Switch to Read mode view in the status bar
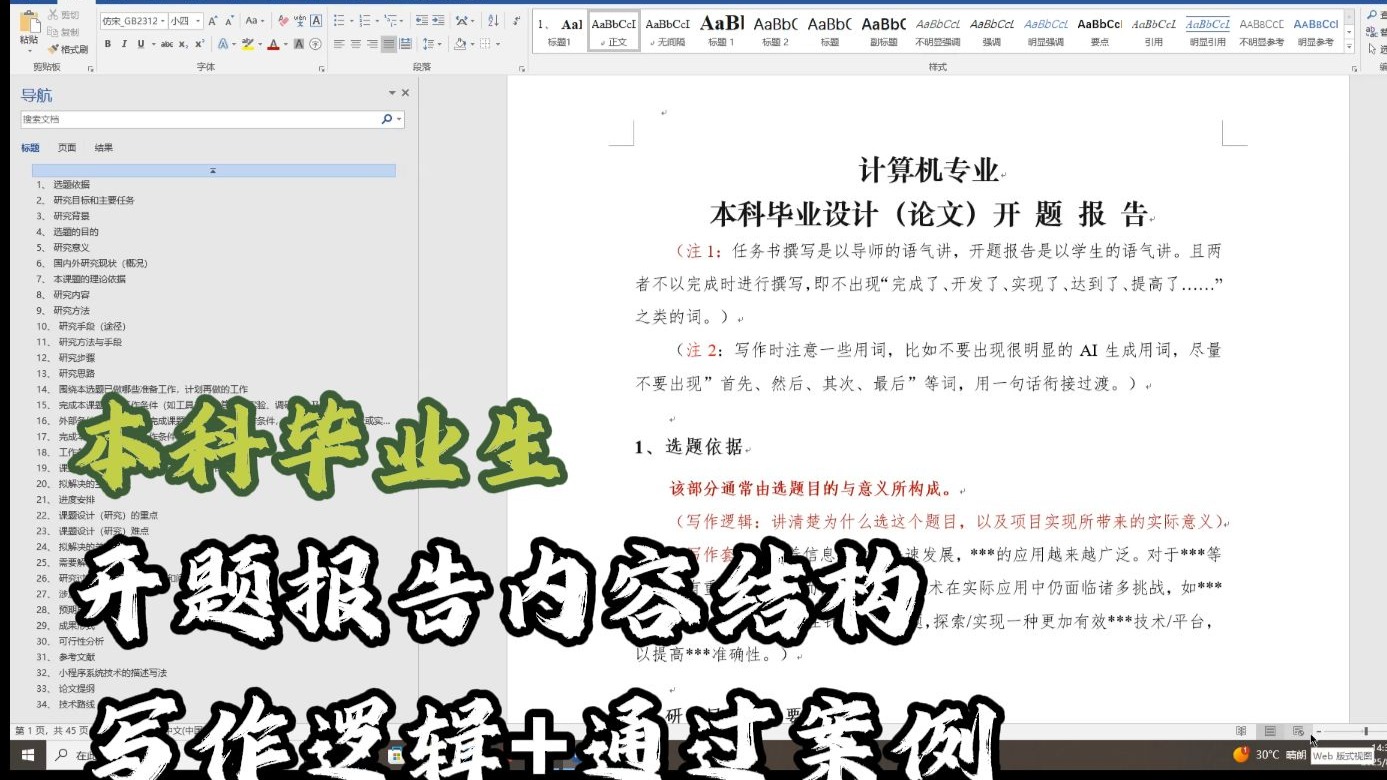 tap(1241, 731)
